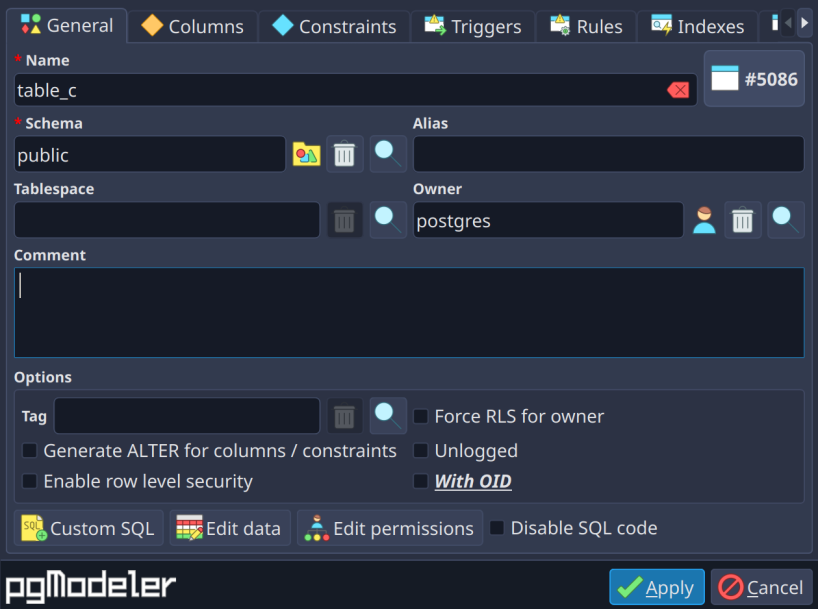The width and height of the screenshot is (818, 609).
Task: Open Tag picker with magnifier icon
Action: tap(388, 415)
